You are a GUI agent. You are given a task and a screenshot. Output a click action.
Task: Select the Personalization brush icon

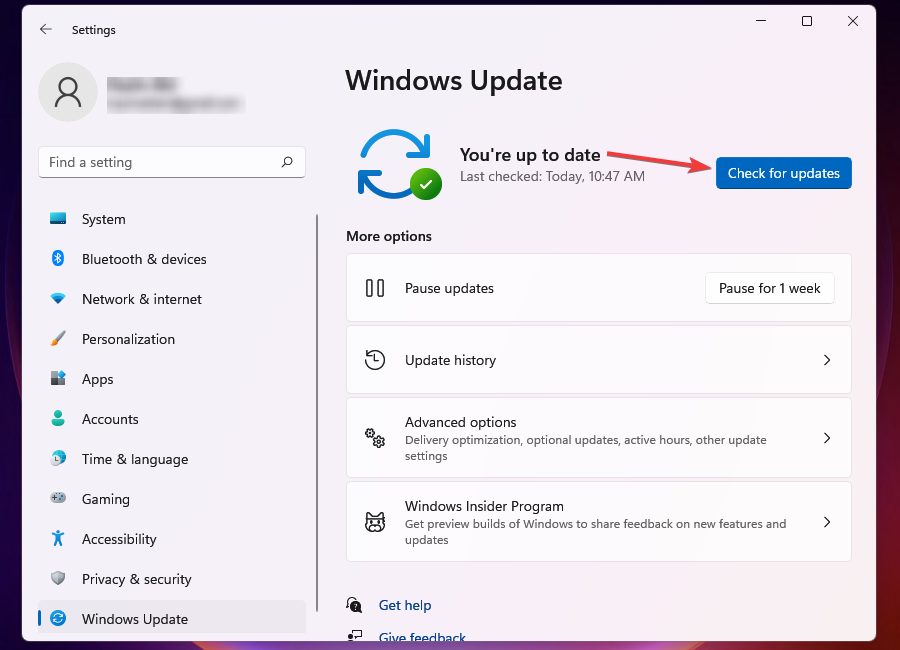pyautogui.click(x=58, y=339)
